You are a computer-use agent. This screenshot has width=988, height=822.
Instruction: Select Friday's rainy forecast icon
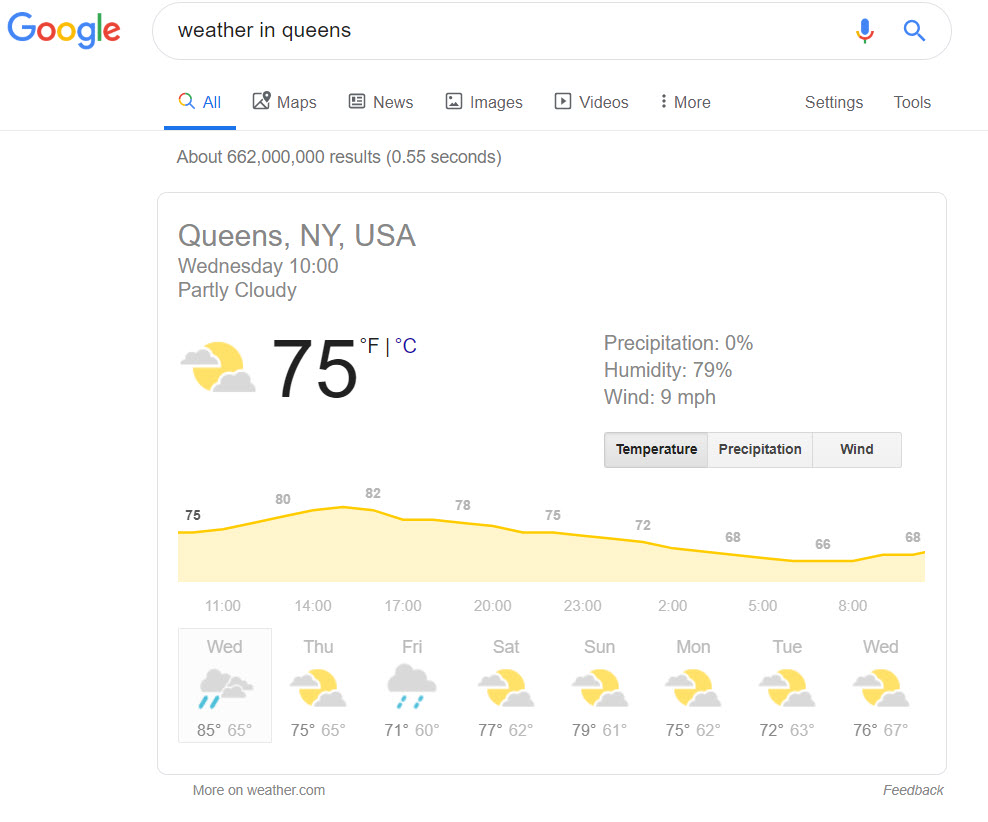412,688
